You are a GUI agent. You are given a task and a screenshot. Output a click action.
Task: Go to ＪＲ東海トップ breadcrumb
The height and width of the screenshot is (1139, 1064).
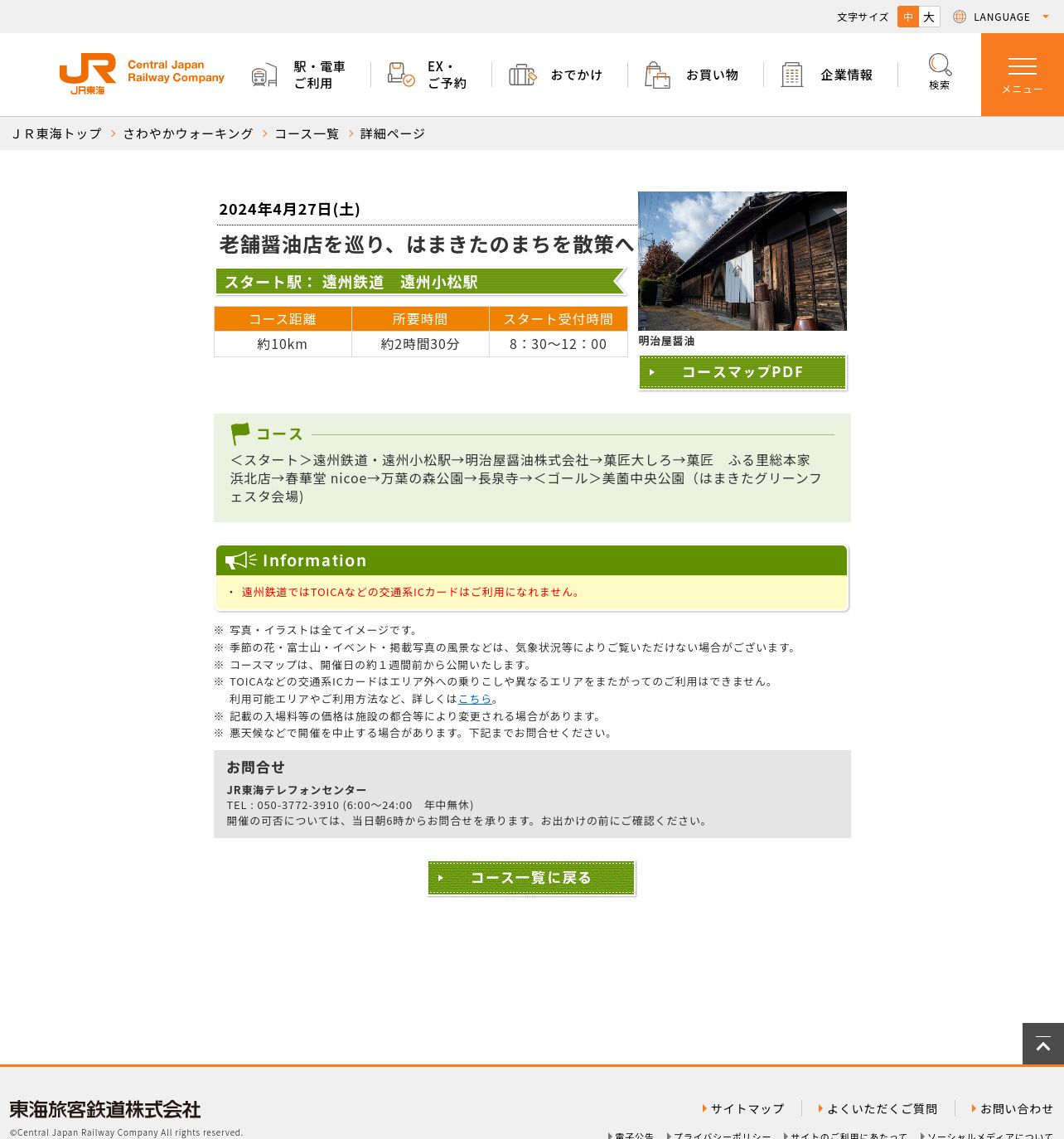point(56,133)
